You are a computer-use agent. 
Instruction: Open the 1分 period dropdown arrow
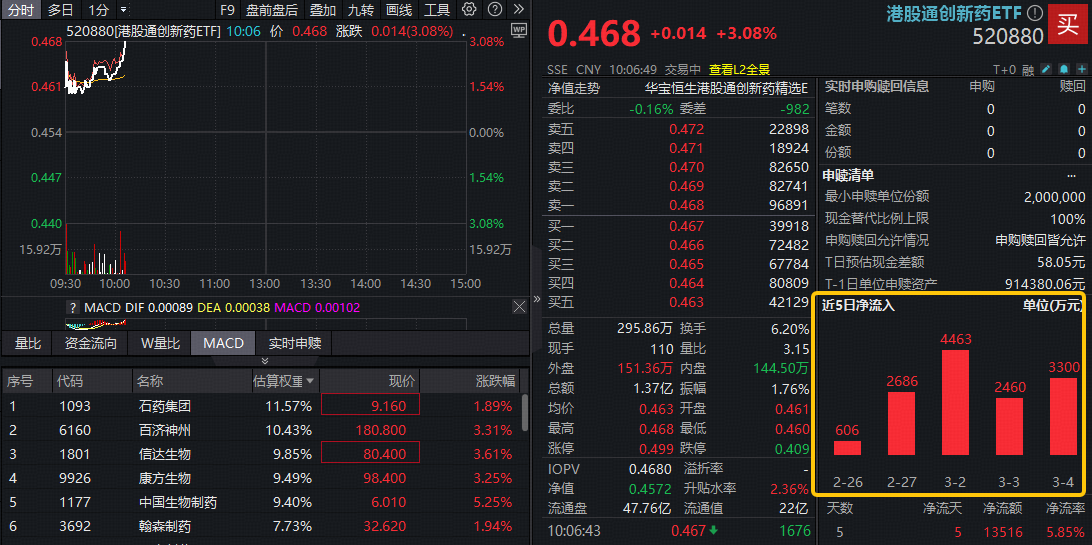(121, 10)
